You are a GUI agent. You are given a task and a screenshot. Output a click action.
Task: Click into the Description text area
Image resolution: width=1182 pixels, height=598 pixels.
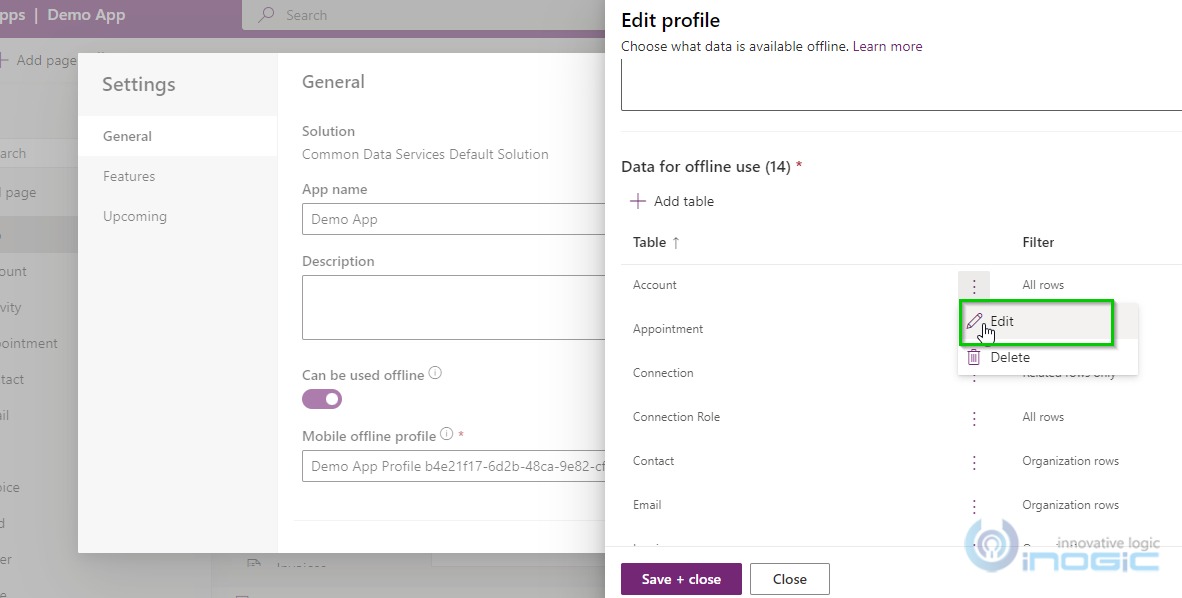[454, 307]
